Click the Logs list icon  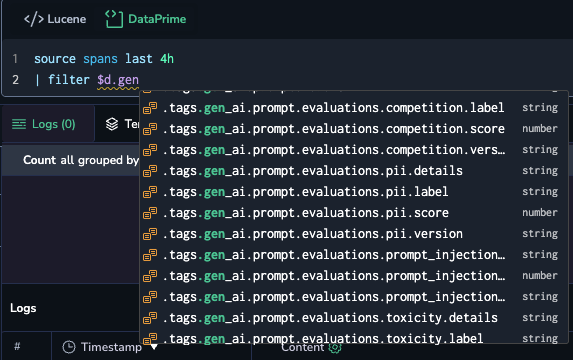19,124
